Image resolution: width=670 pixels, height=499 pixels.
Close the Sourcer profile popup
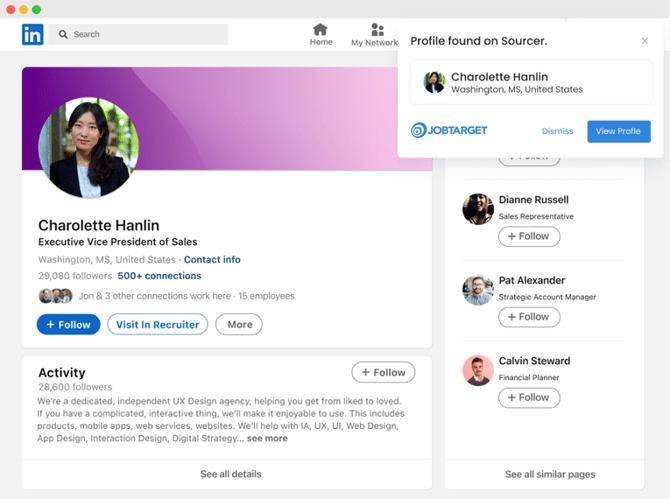point(644,41)
